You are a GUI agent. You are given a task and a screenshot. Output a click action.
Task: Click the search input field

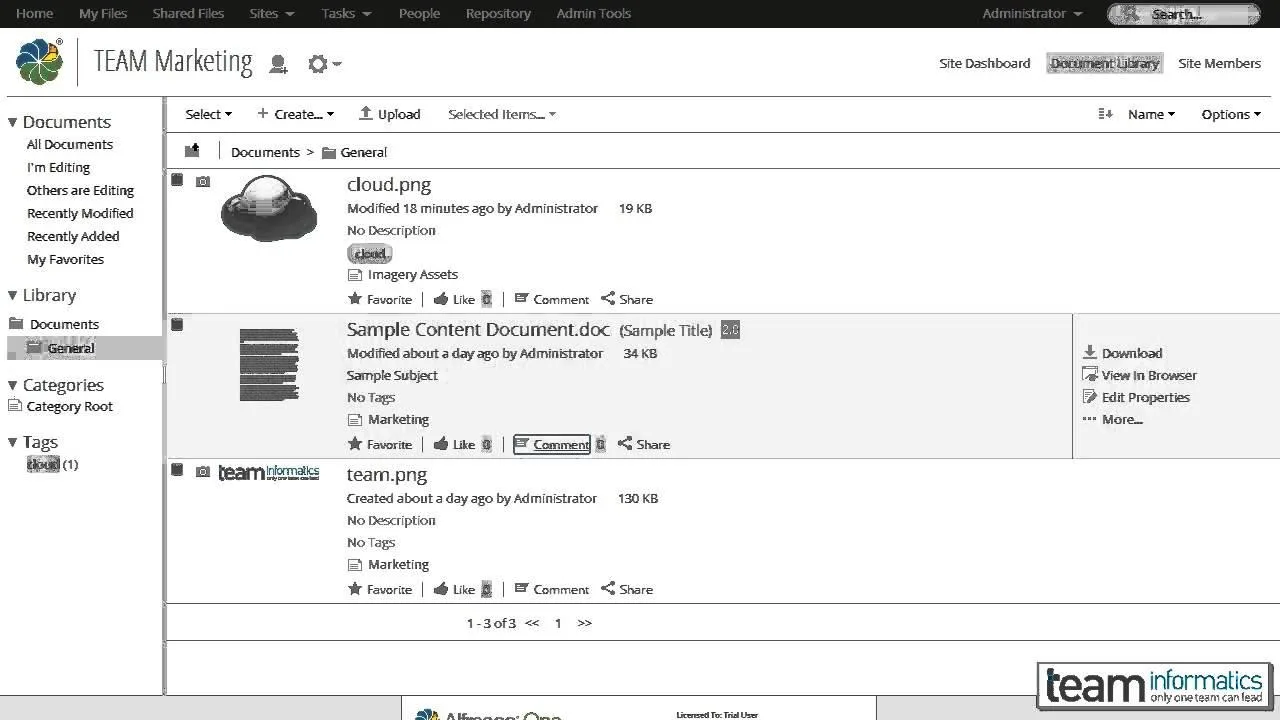(x=1184, y=14)
